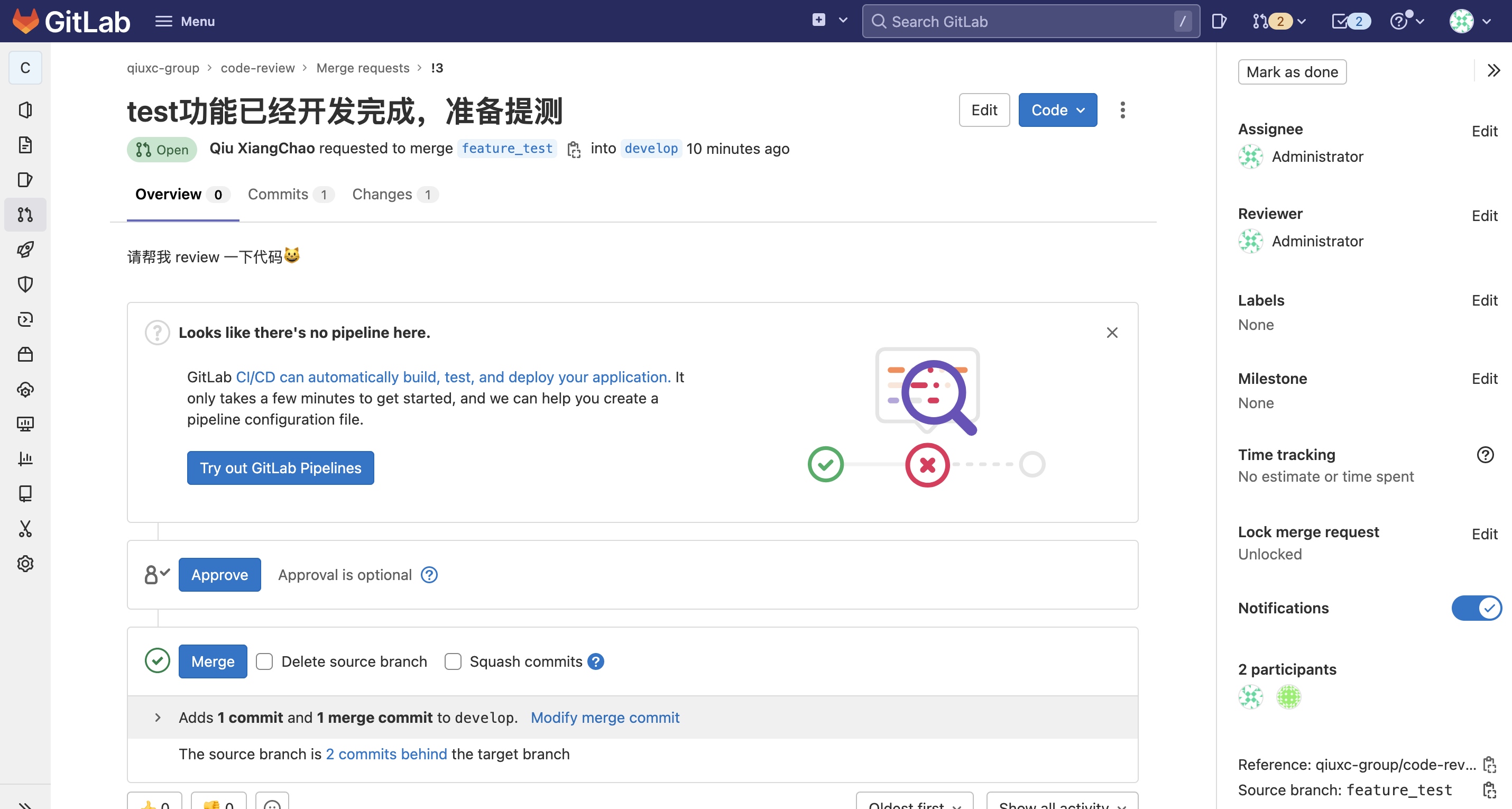The image size is (1512, 809).
Task: Copy the source branch name in sidebar
Action: [x=1489, y=790]
